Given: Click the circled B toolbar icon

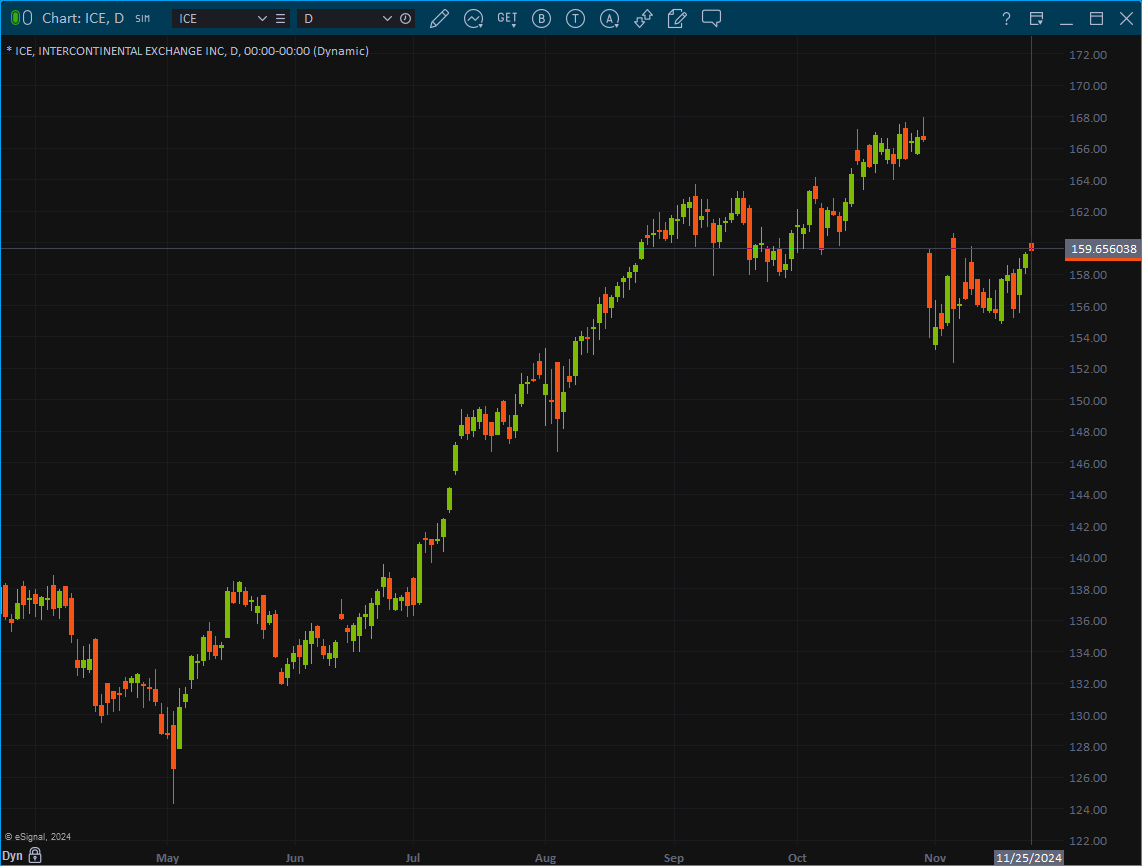Looking at the screenshot, I should point(541,19).
